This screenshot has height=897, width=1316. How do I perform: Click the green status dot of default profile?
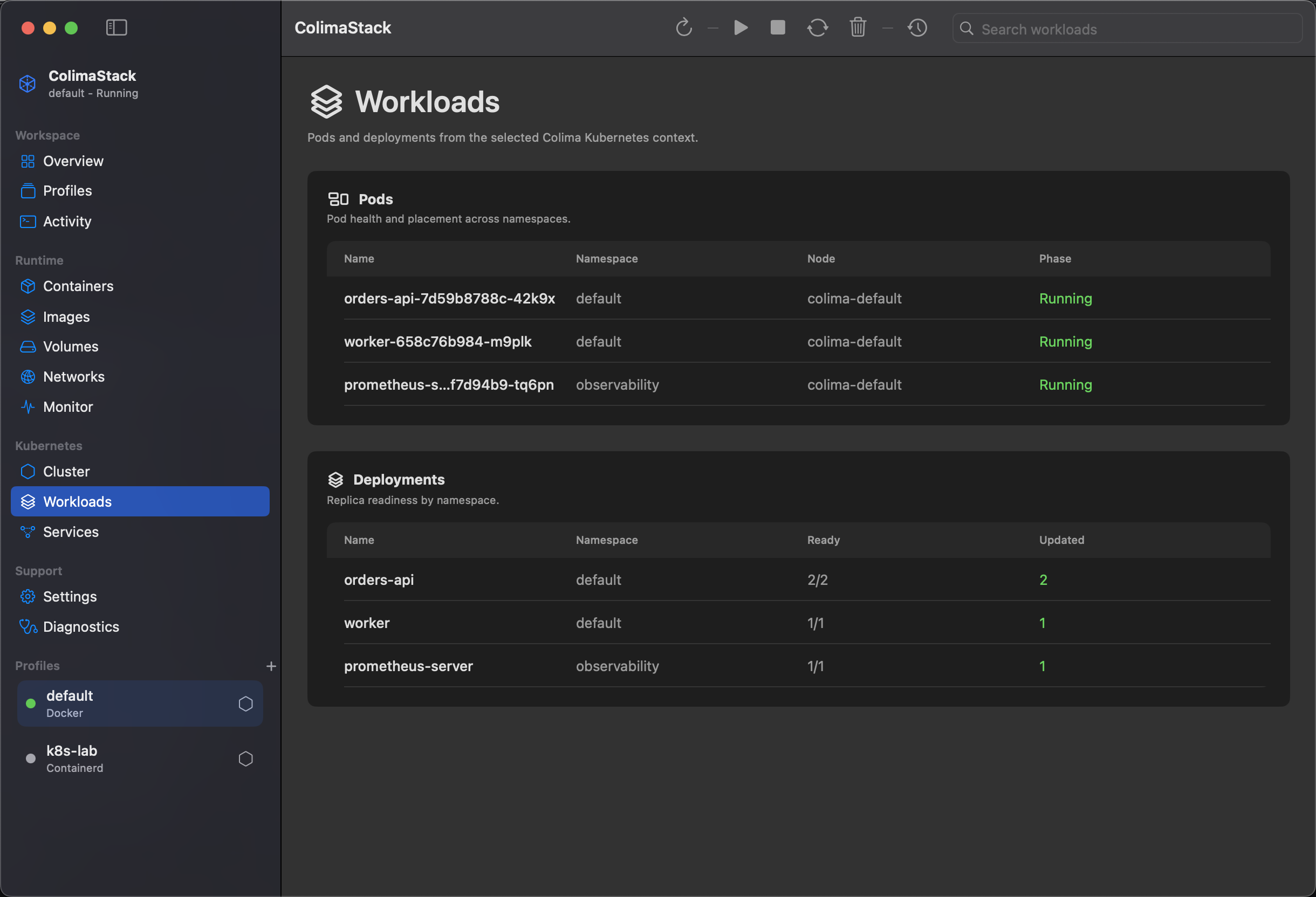pos(31,703)
